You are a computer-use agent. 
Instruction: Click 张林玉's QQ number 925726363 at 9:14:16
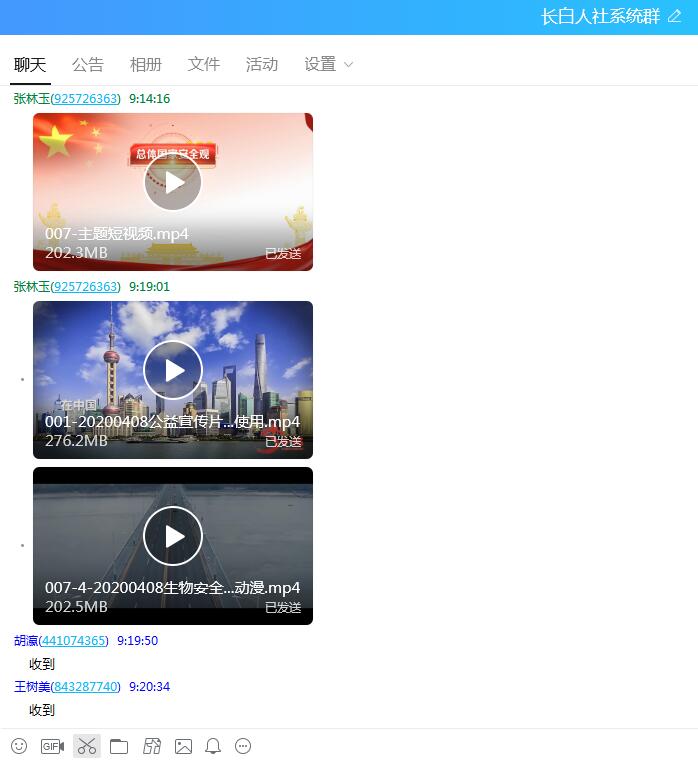click(x=85, y=99)
